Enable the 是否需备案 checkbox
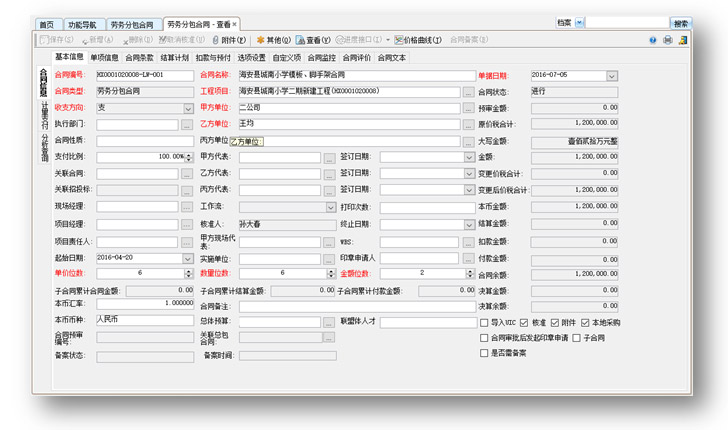The image size is (728, 430). (484, 353)
